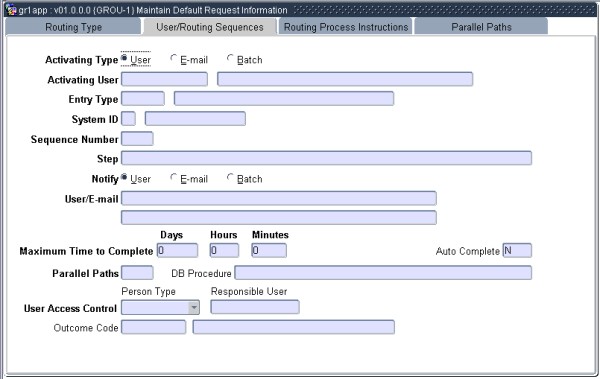Viewport: 600px width, 379px height.
Task: Click the Responsible User field
Action: [255, 307]
